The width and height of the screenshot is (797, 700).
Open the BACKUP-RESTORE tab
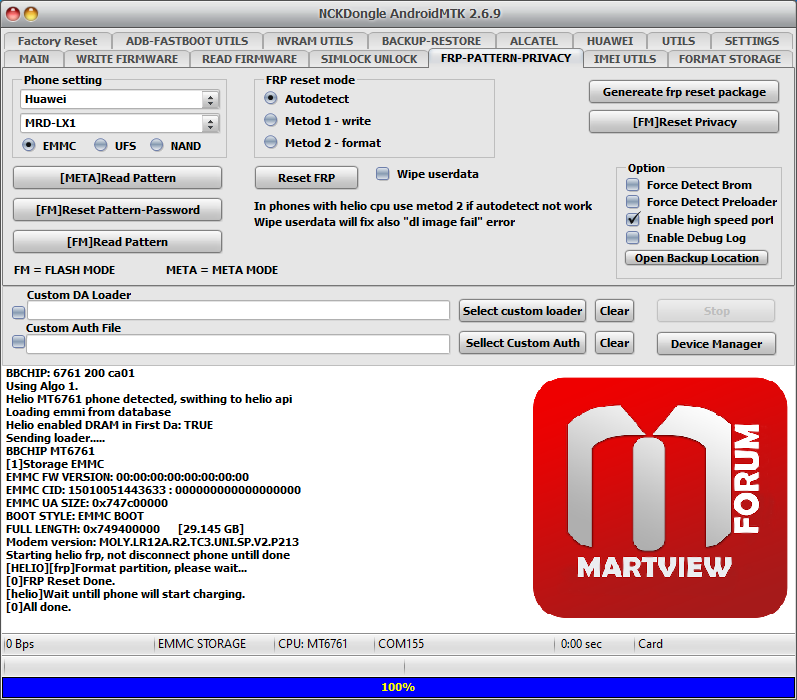pos(431,41)
